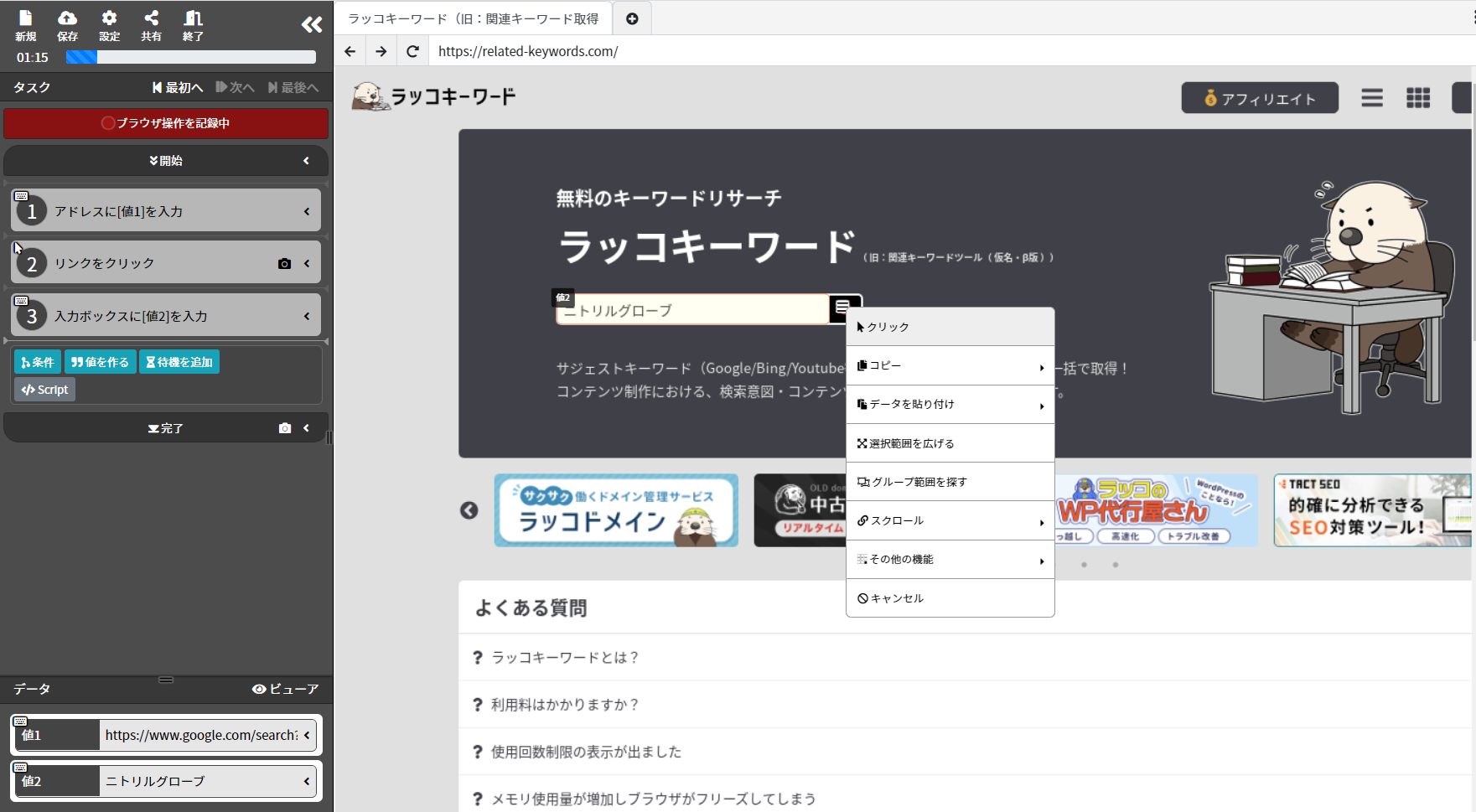
Task: Add a condition with the 条件 button
Action: pyautogui.click(x=37, y=361)
